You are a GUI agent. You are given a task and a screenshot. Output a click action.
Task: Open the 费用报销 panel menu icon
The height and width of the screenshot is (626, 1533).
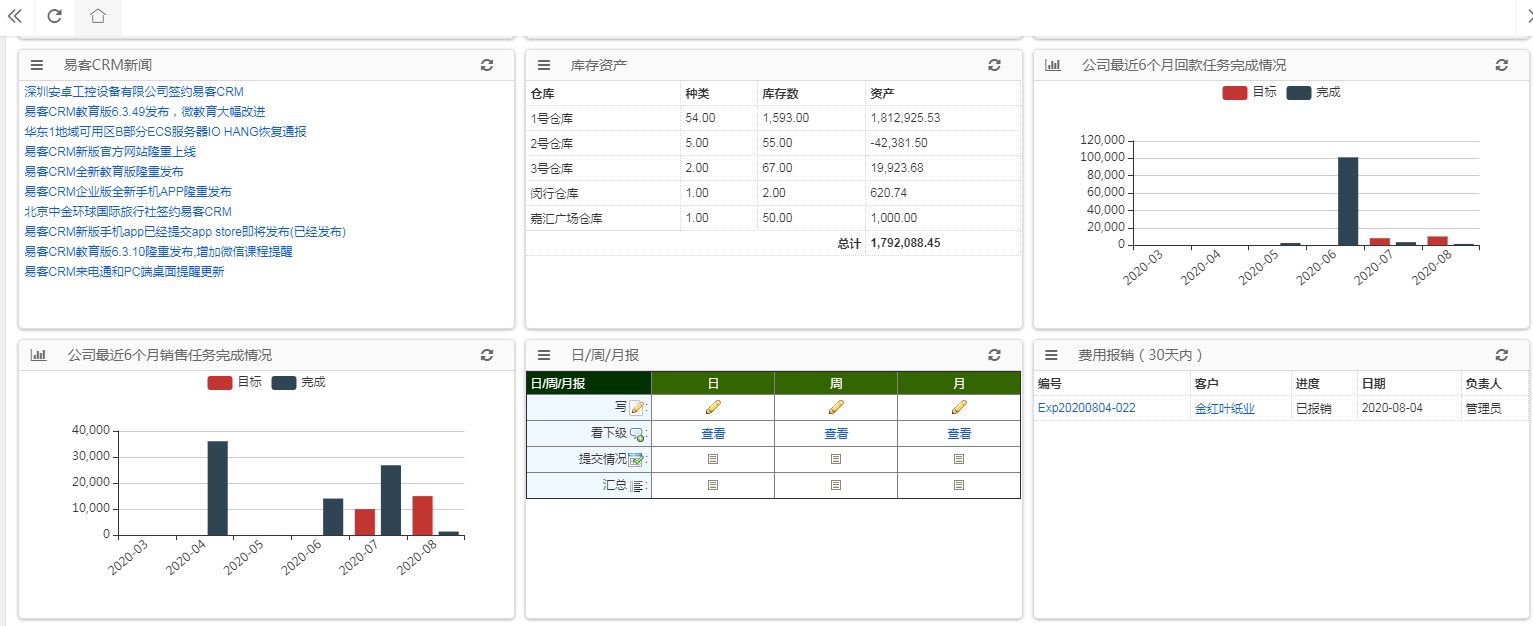click(1052, 355)
